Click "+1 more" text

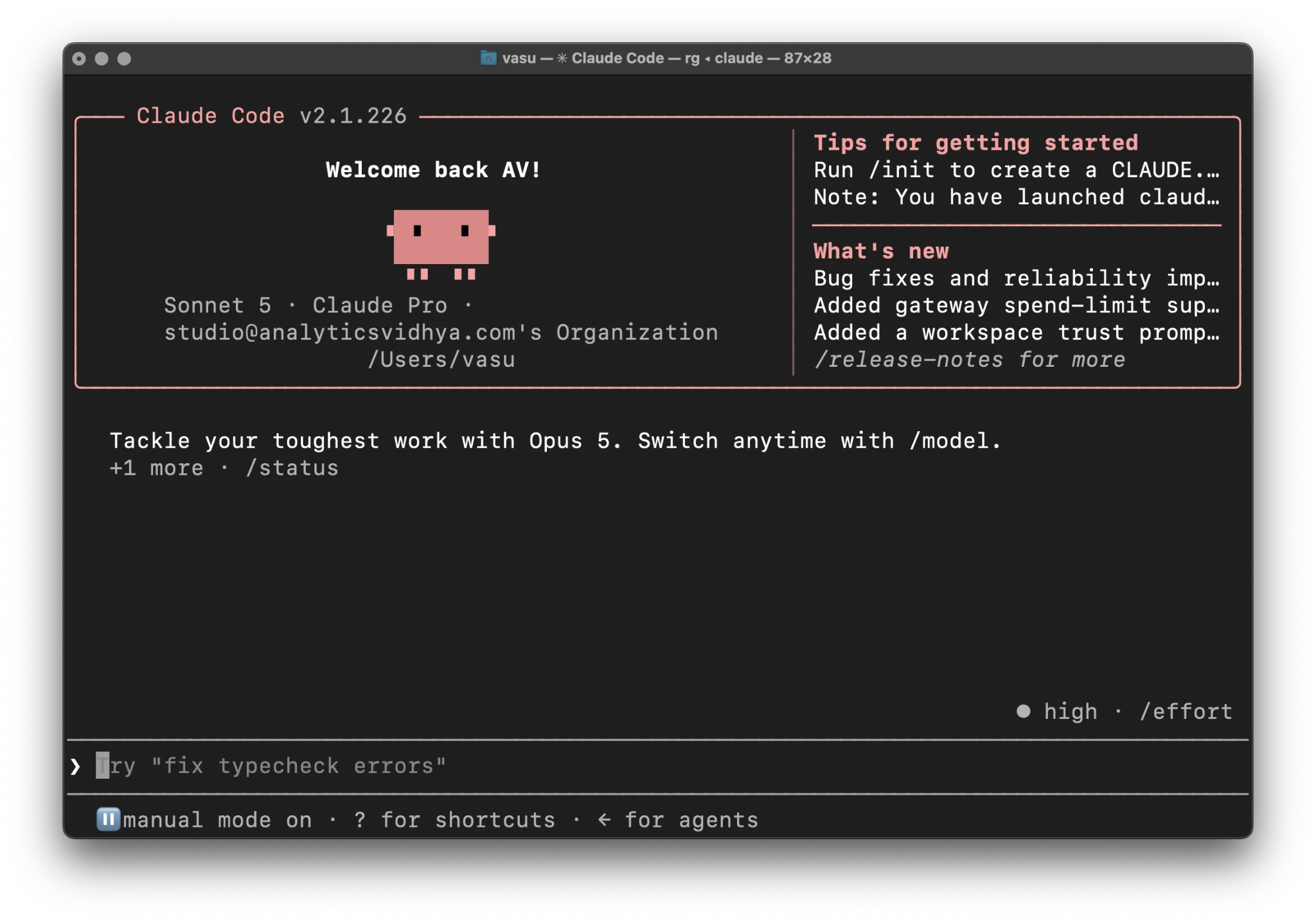156,468
